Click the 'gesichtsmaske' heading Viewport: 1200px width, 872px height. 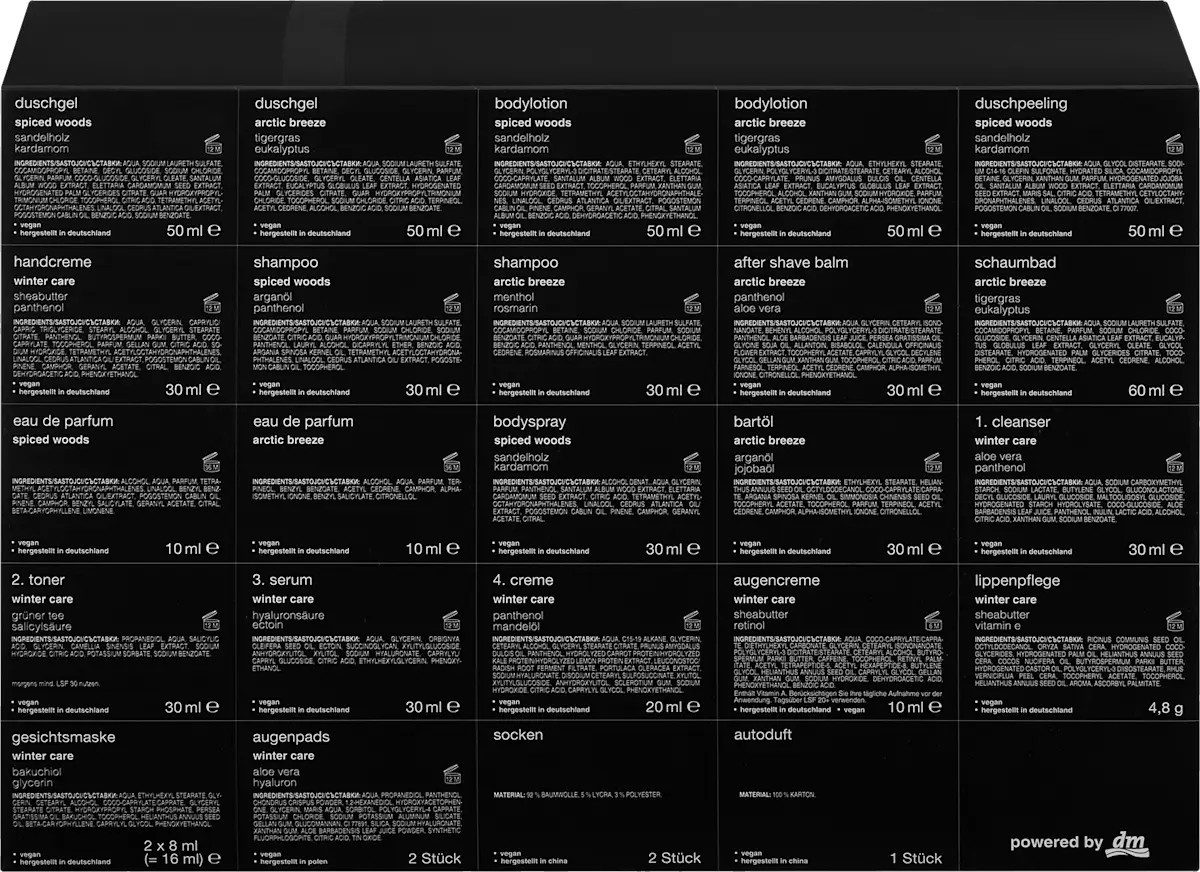click(x=65, y=737)
